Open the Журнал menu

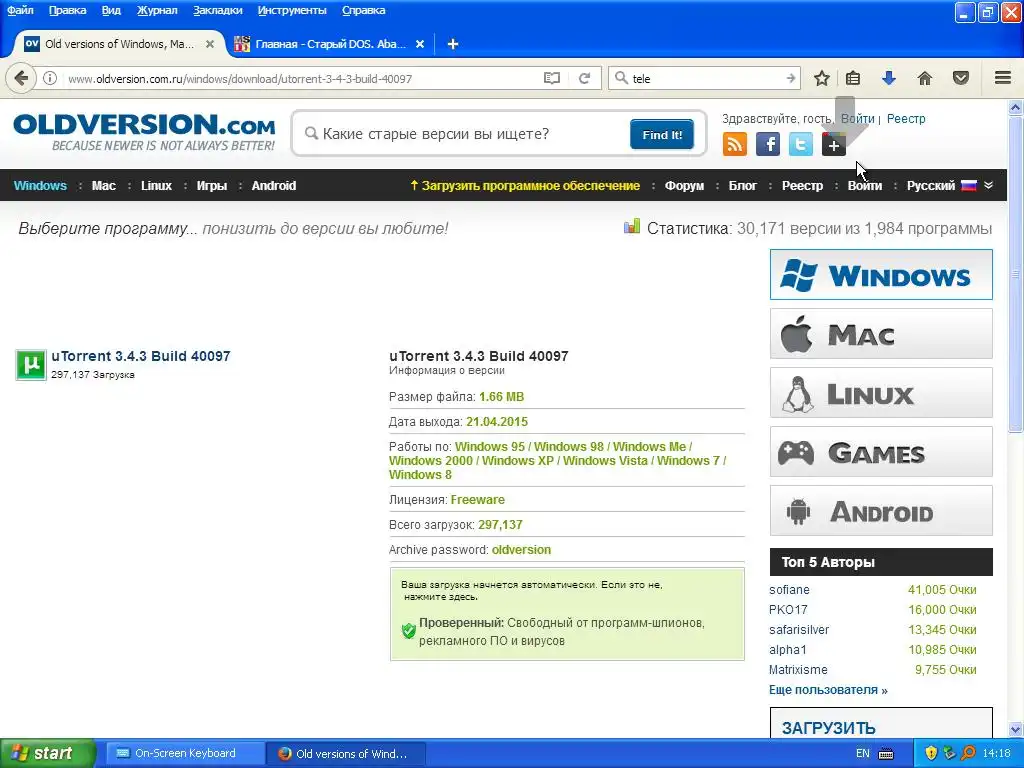click(157, 10)
